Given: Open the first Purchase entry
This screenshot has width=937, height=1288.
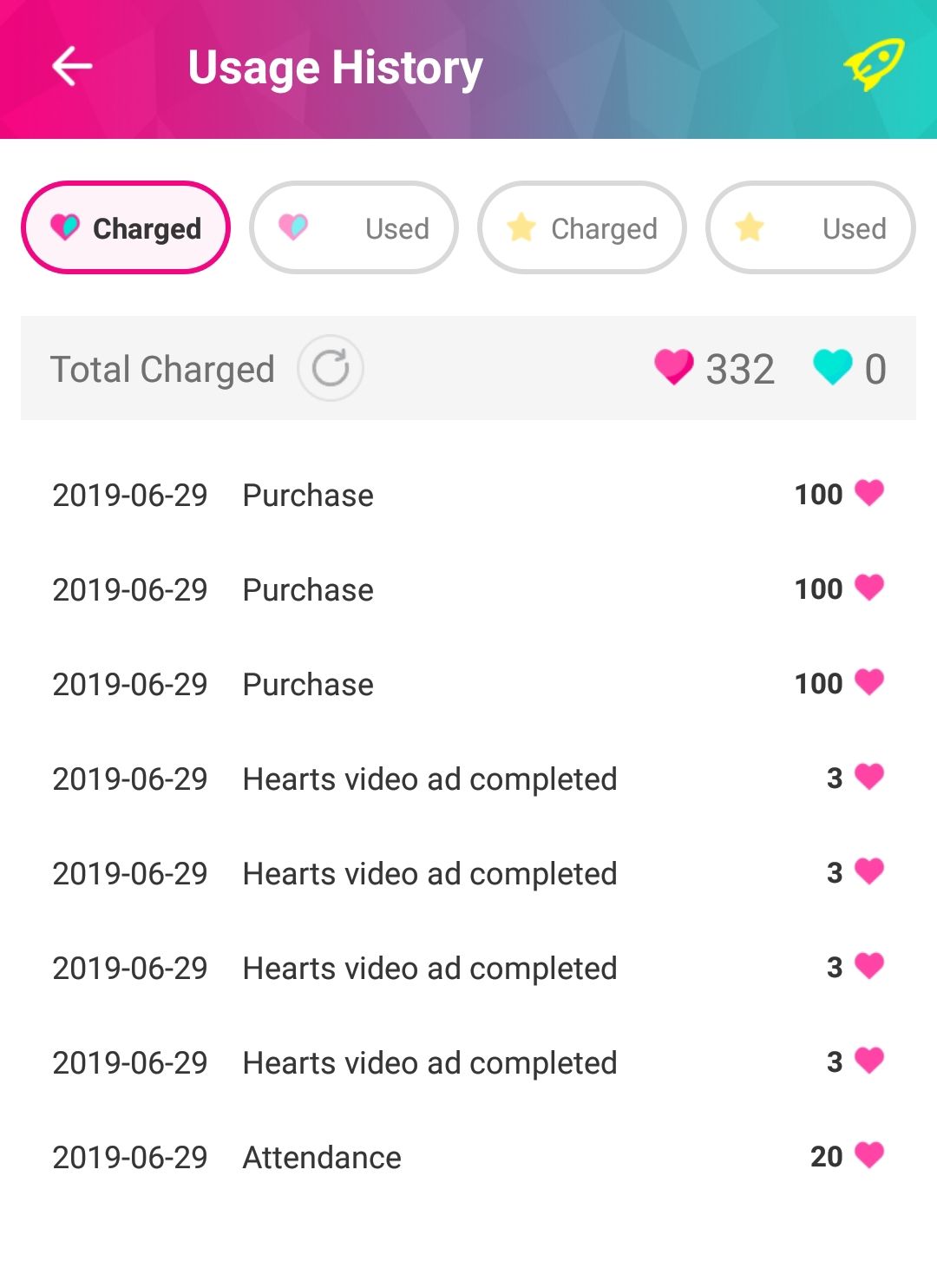Looking at the screenshot, I should click(308, 496).
